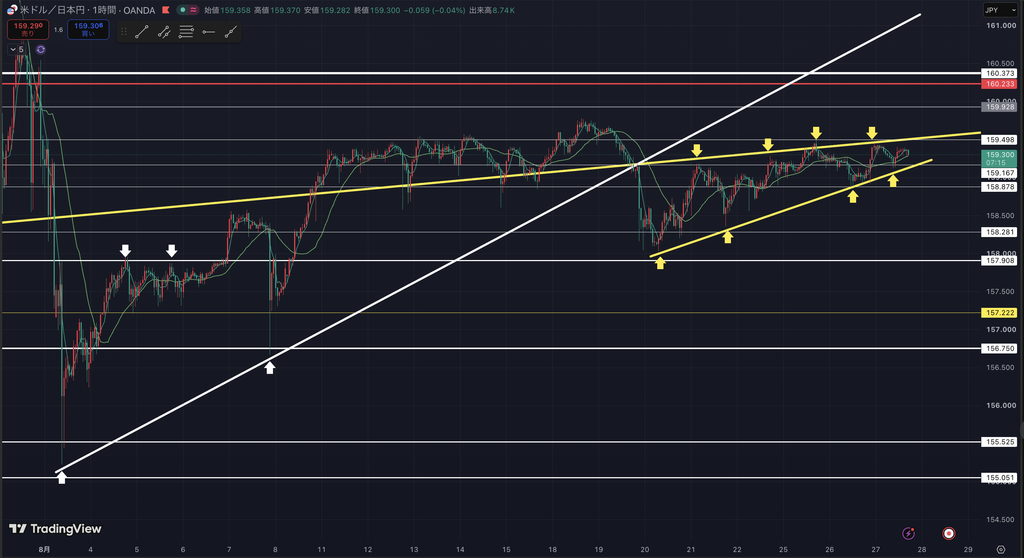
Task: Select the trend line drawing tool
Action: click(142, 32)
